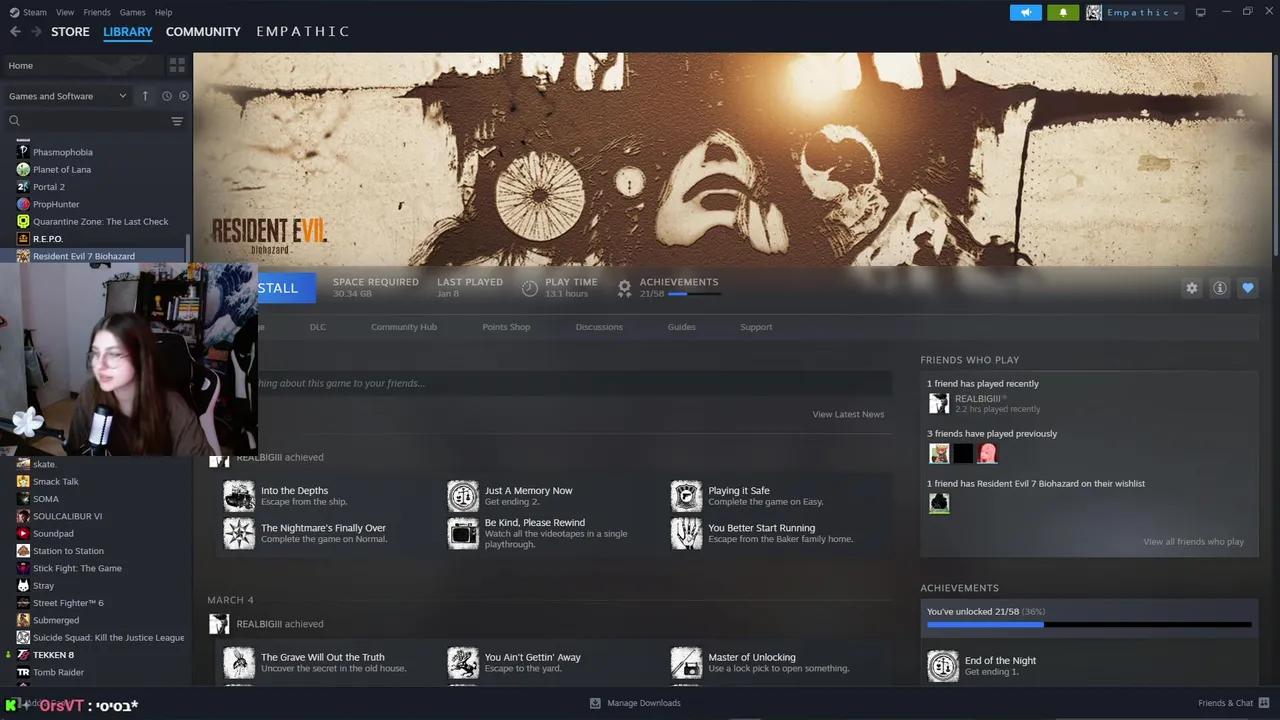Click the achievements progress bar in right panel
The image size is (1280, 720).
point(1088,624)
